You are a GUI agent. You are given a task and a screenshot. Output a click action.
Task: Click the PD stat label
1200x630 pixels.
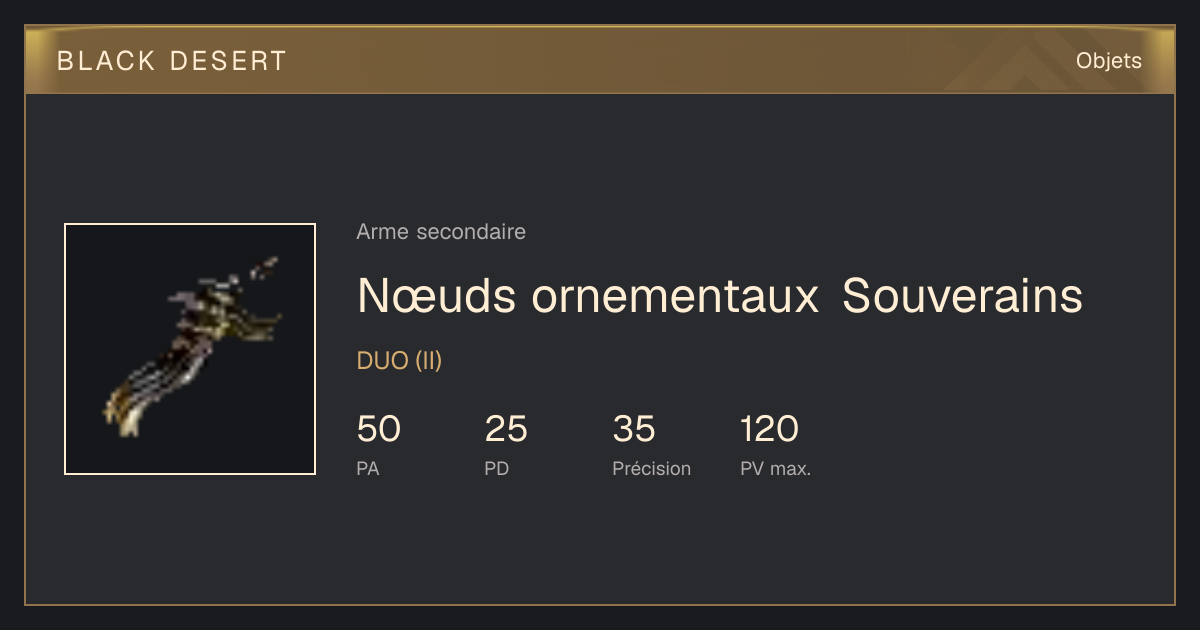click(x=497, y=468)
